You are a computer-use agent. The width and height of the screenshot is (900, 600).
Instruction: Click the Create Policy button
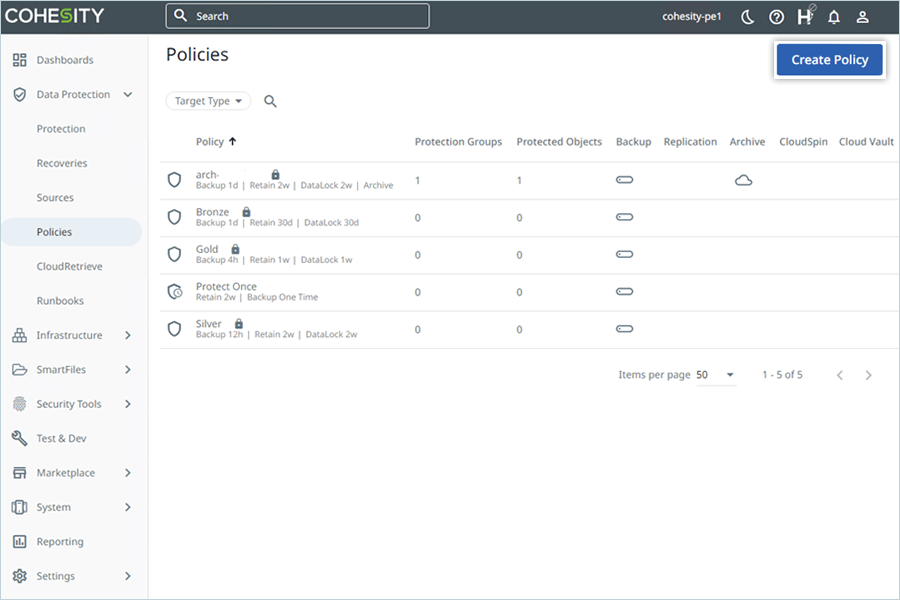[829, 60]
